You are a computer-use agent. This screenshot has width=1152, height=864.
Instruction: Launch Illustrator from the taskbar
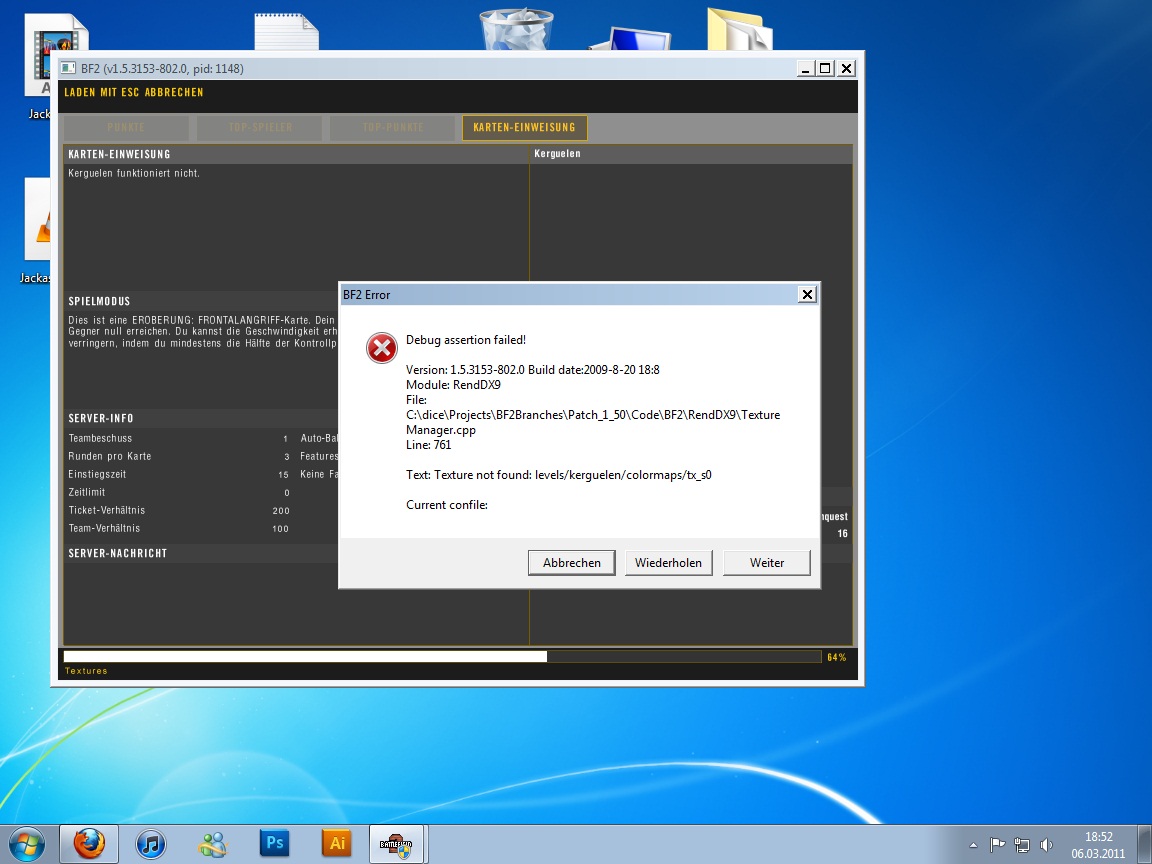coord(337,843)
